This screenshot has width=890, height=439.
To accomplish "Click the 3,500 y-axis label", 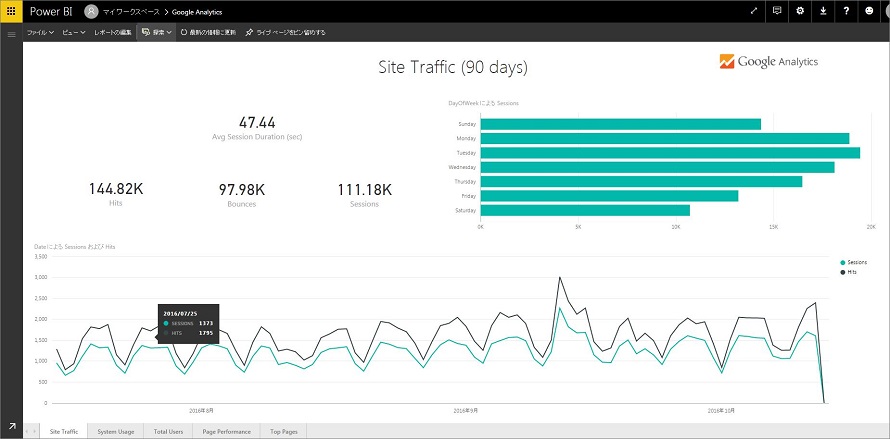I will point(40,257).
